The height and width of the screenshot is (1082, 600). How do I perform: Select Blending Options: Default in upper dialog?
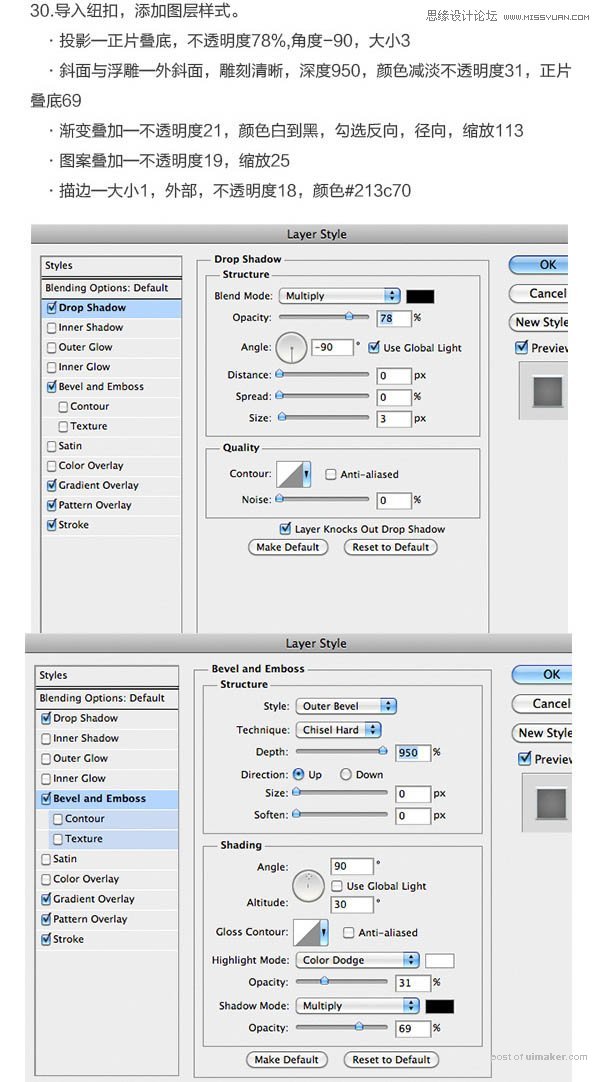[111, 288]
